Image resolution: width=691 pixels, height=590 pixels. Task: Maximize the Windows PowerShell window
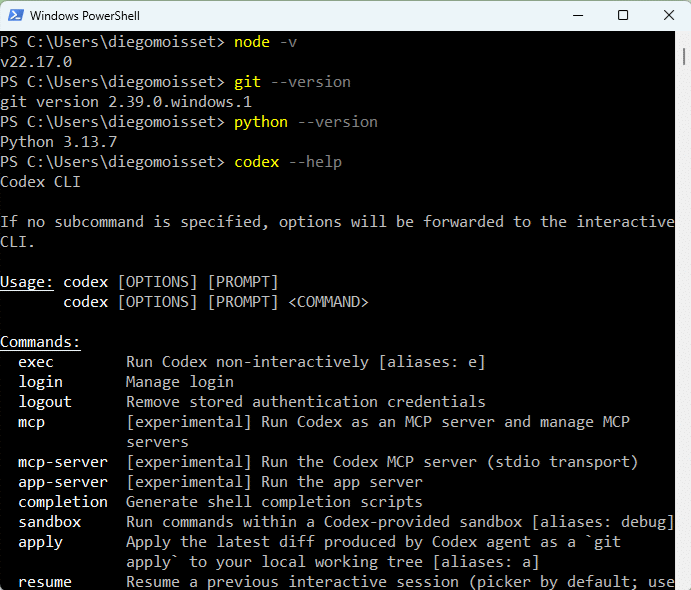[x=623, y=15]
